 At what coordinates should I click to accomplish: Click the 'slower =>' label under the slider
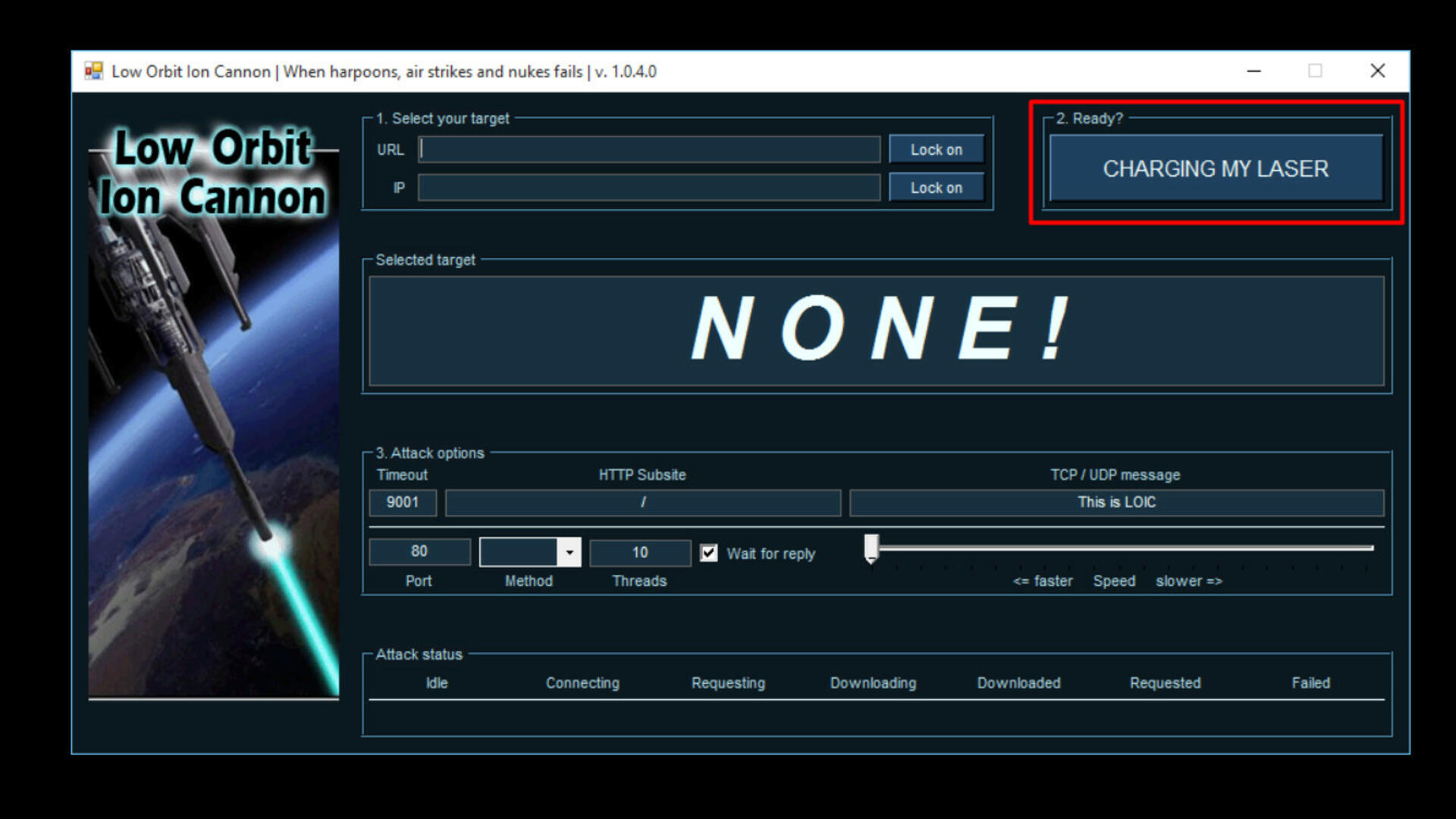tap(1188, 581)
